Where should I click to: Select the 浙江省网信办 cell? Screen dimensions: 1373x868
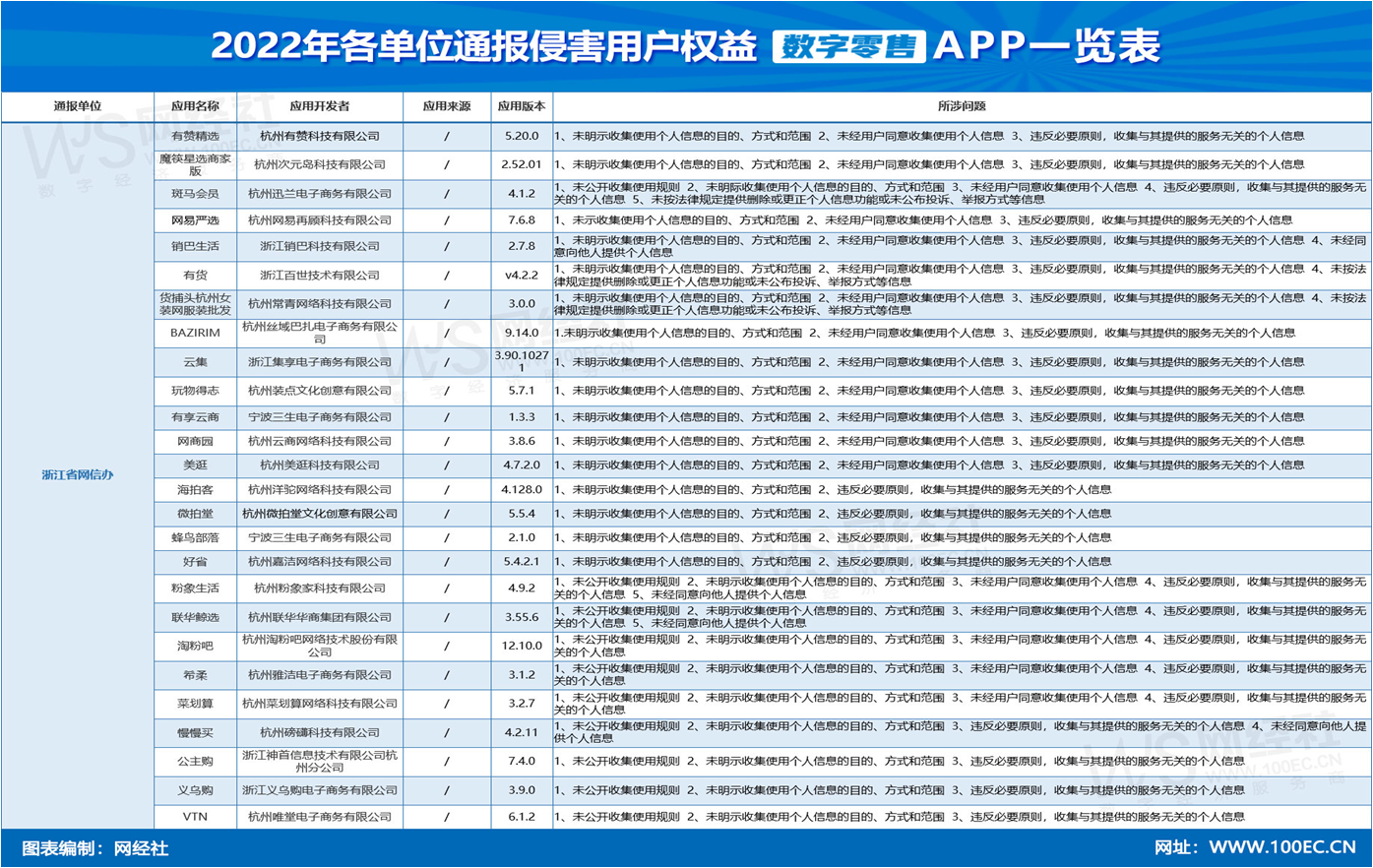click(x=78, y=475)
